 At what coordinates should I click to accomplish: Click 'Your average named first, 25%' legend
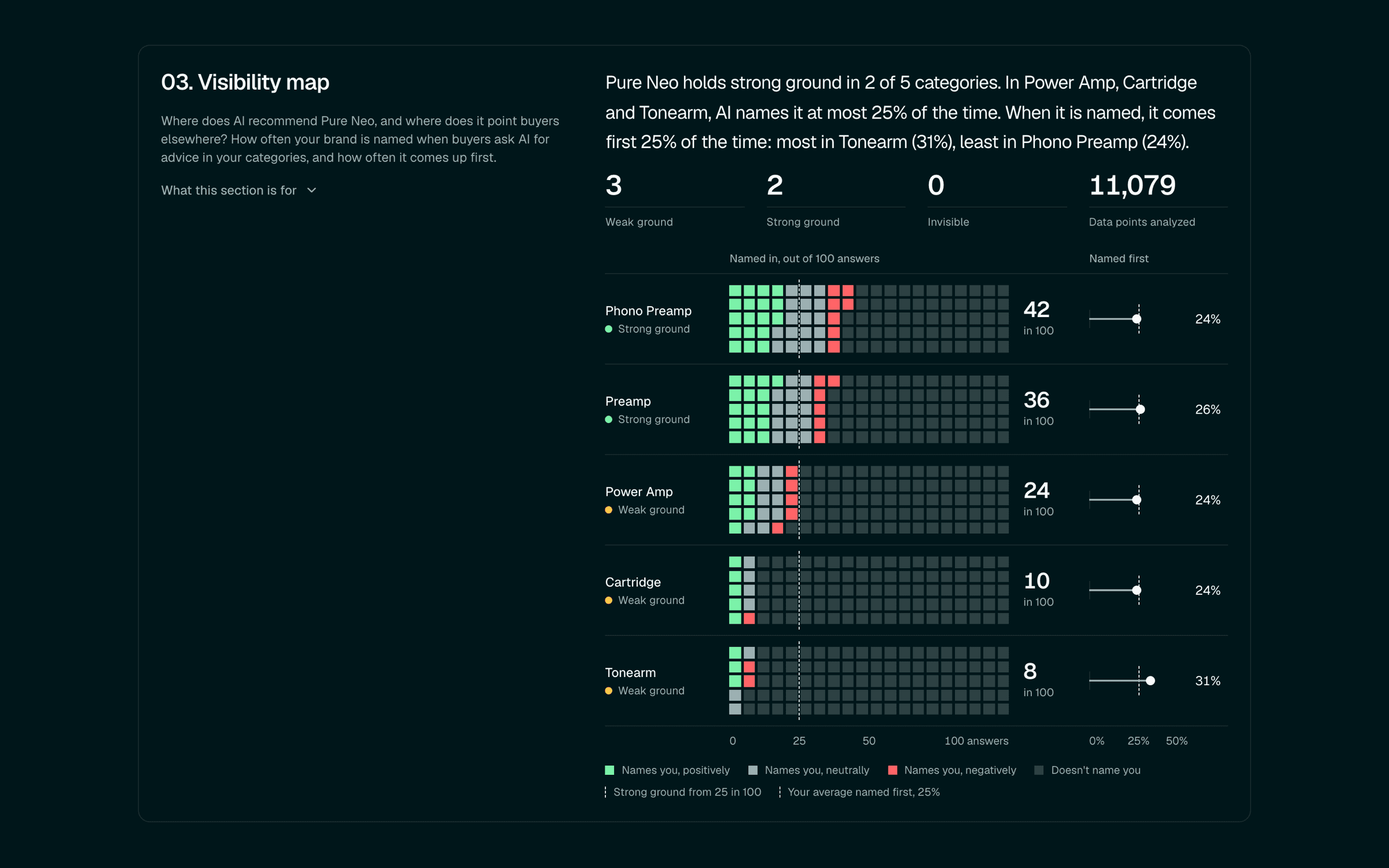860,792
